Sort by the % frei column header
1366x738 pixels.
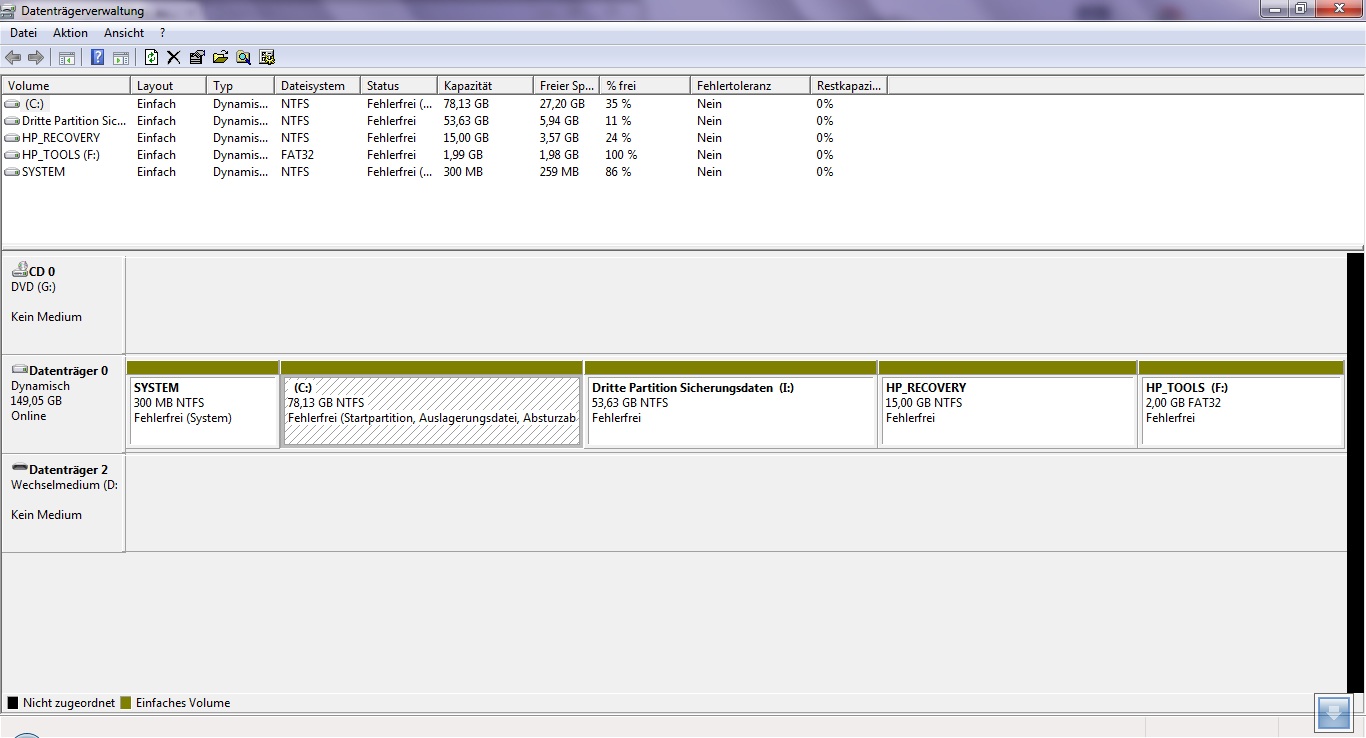coord(645,86)
